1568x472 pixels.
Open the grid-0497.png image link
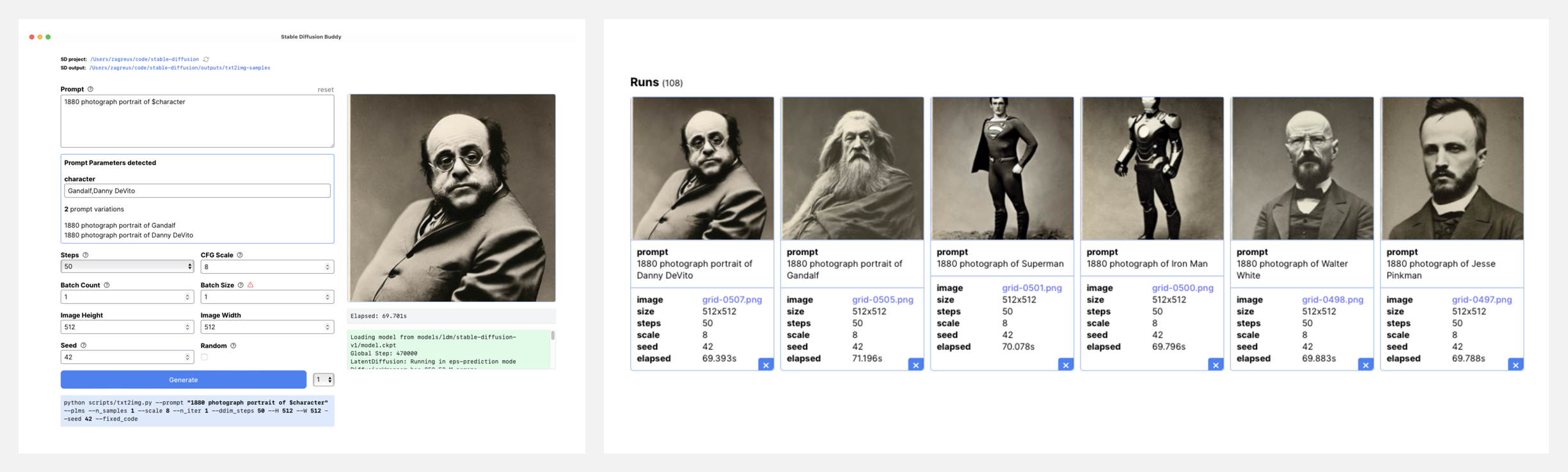click(1482, 299)
